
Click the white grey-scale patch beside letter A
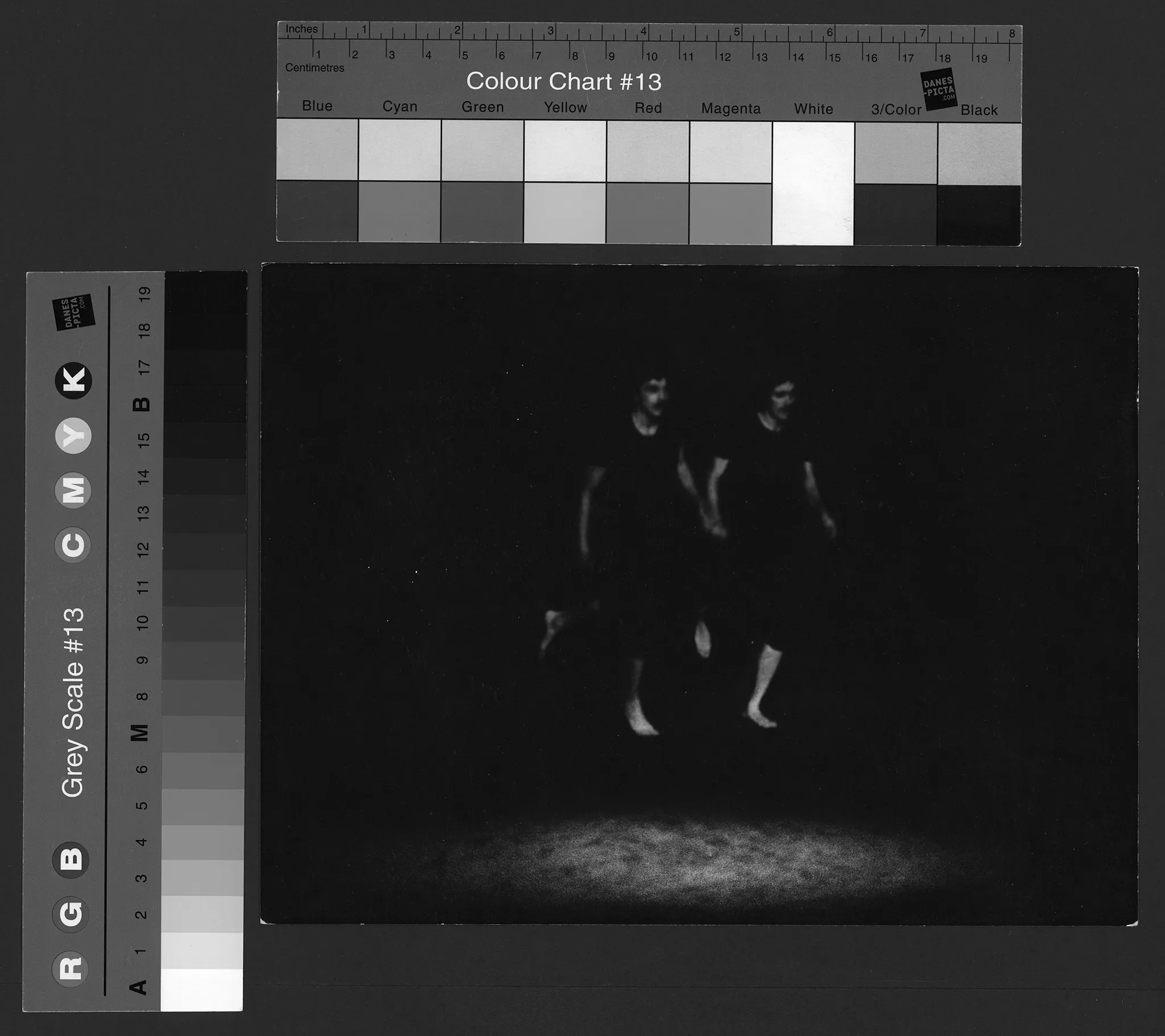(202, 989)
